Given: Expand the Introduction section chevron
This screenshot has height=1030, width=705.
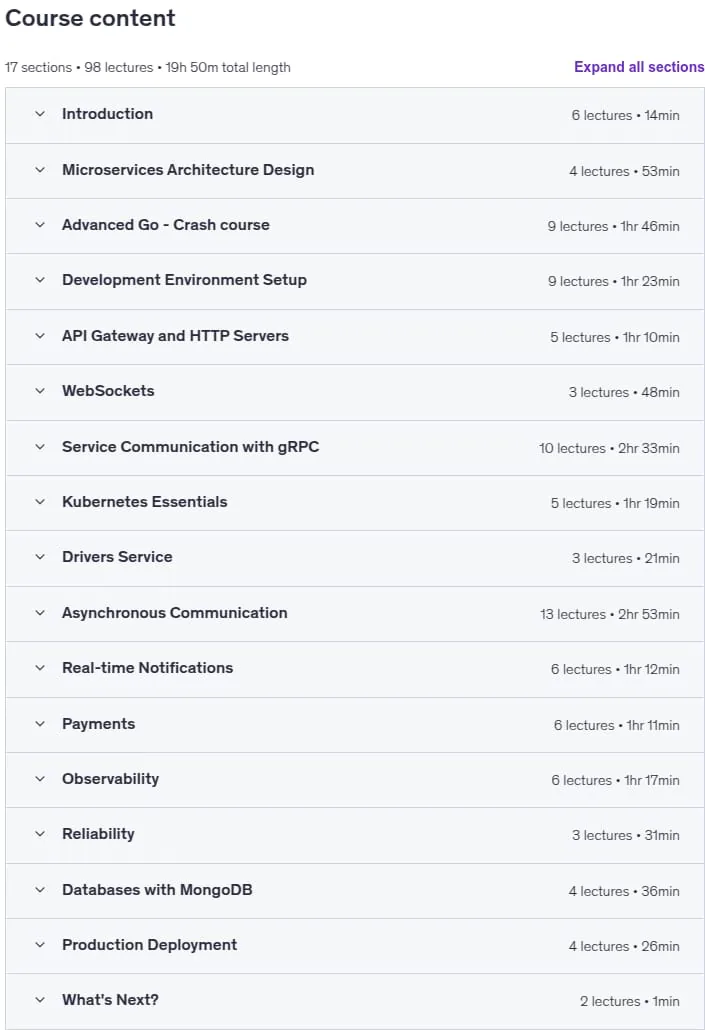Looking at the screenshot, I should point(40,114).
